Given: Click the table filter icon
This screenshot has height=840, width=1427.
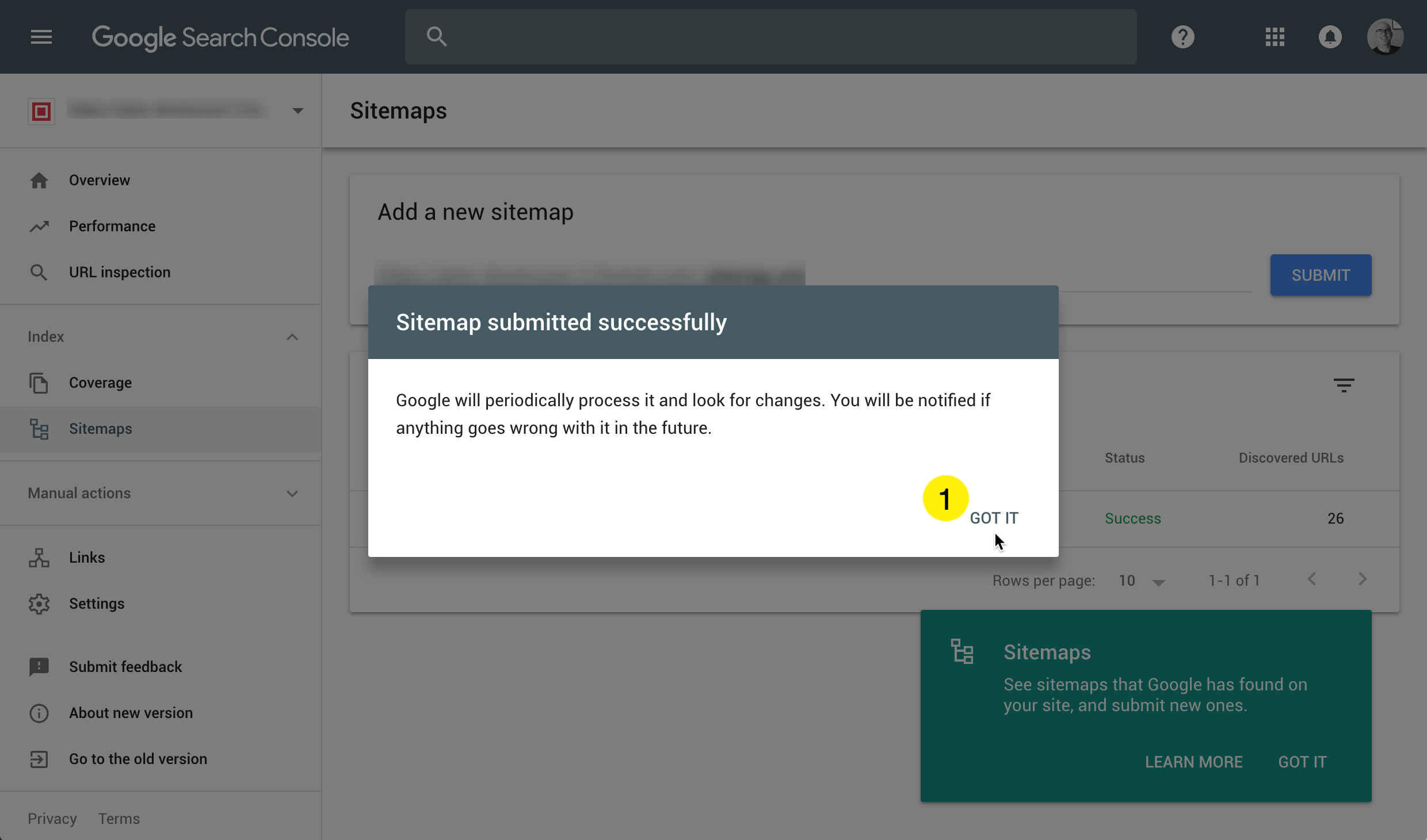Looking at the screenshot, I should (x=1344, y=385).
